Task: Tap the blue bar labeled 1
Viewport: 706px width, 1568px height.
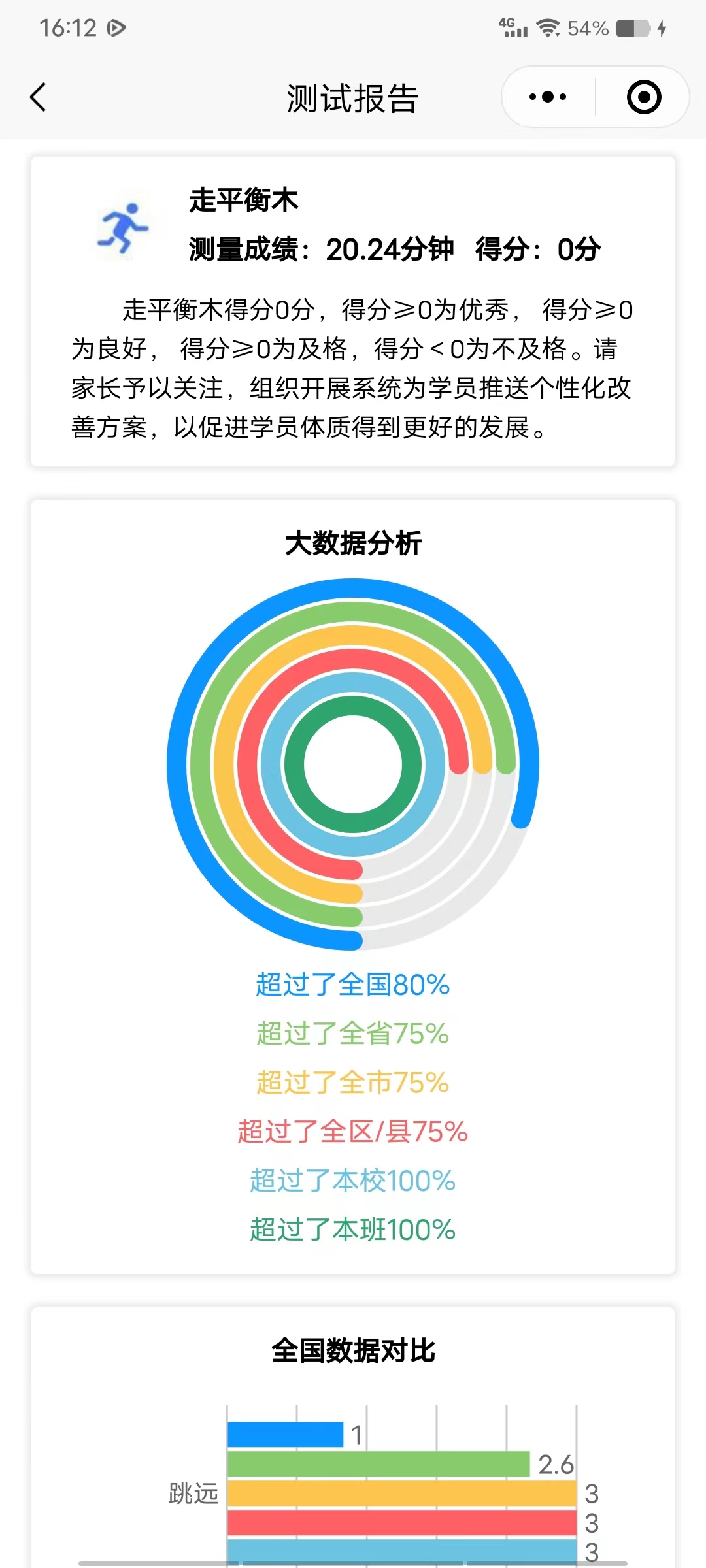Action: (x=285, y=1434)
